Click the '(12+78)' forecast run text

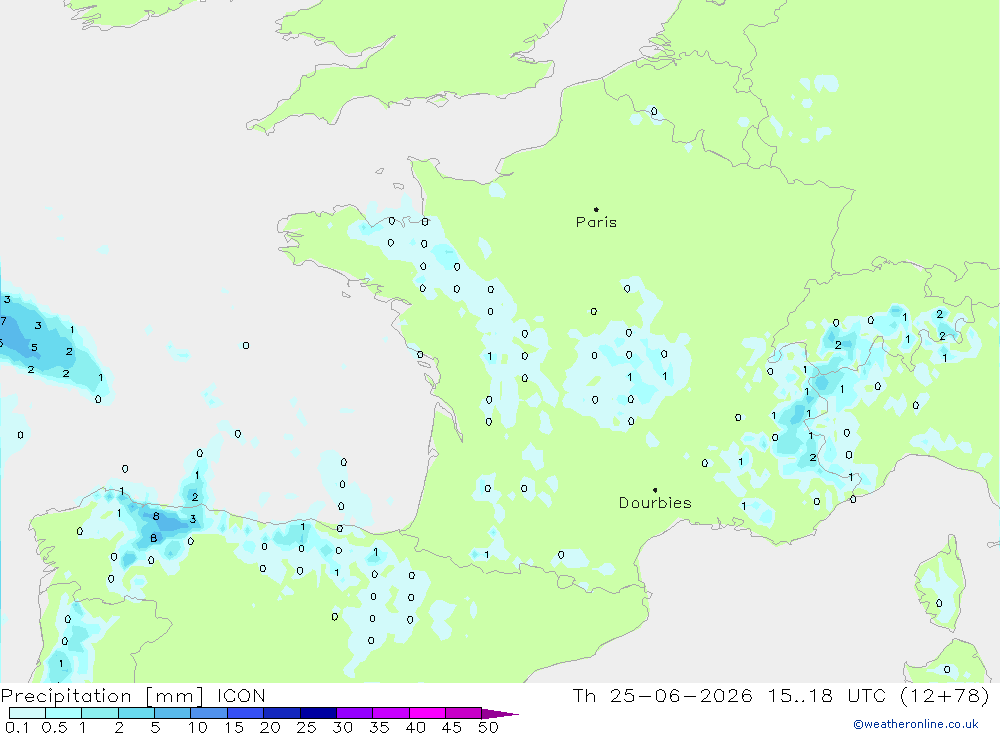click(x=945, y=696)
